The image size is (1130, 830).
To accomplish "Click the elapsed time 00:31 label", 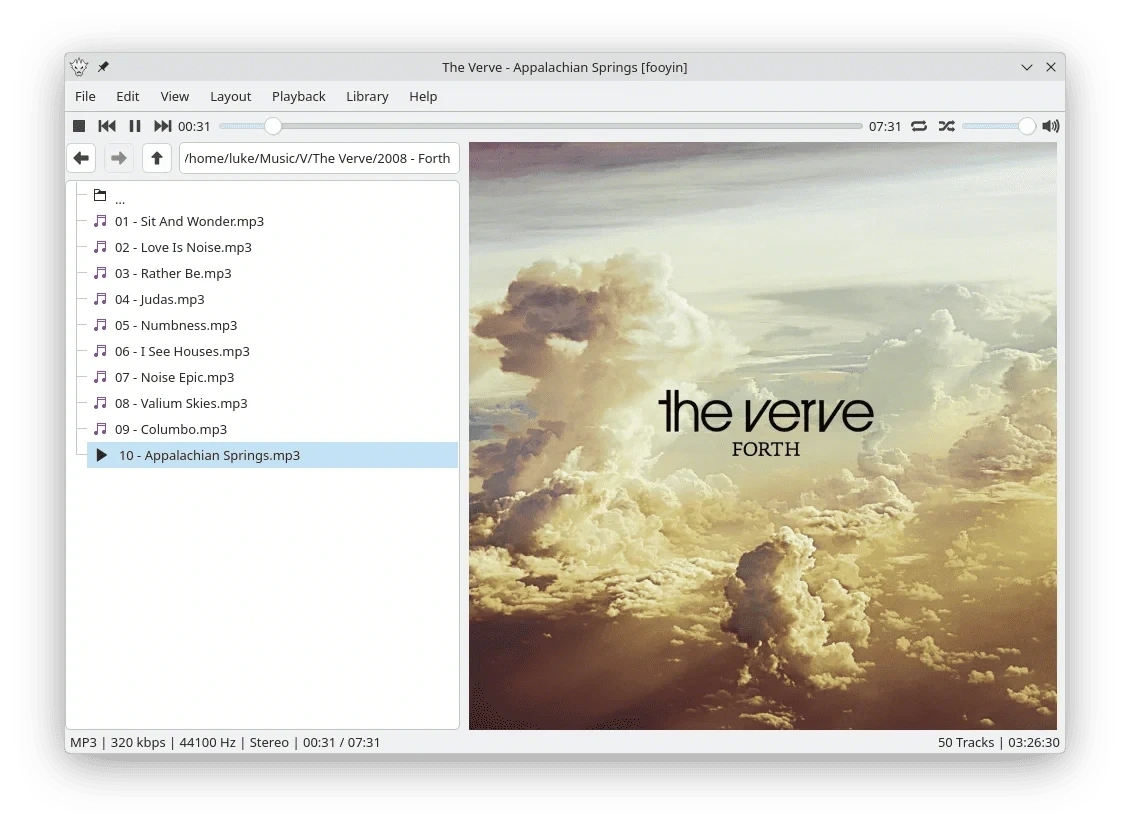I will (194, 126).
